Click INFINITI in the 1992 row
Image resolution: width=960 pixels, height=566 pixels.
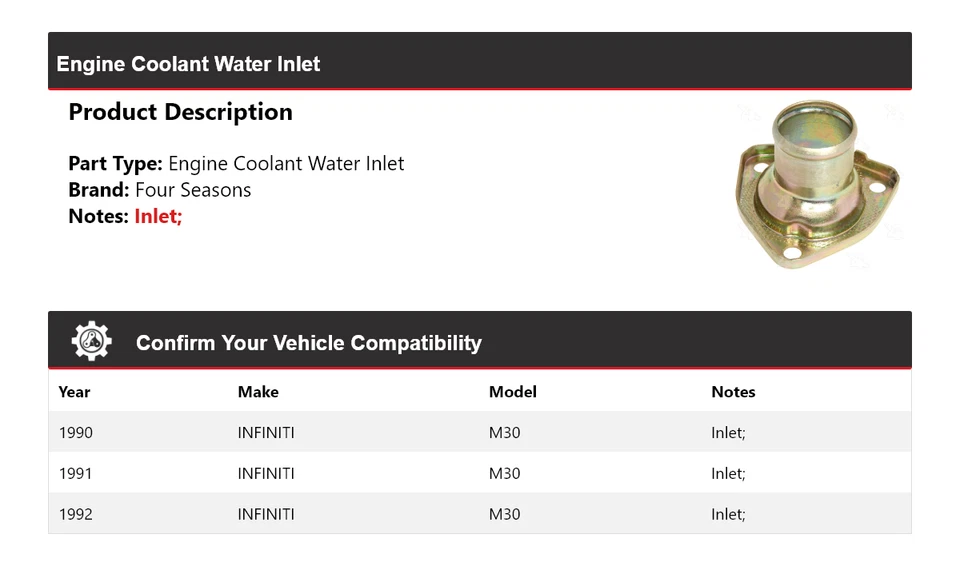[x=266, y=514]
